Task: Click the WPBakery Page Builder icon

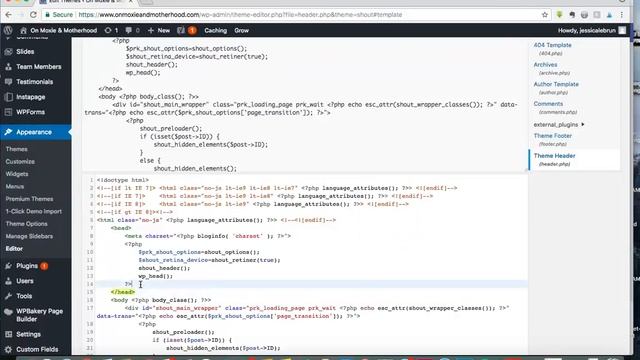Action: [8, 312]
